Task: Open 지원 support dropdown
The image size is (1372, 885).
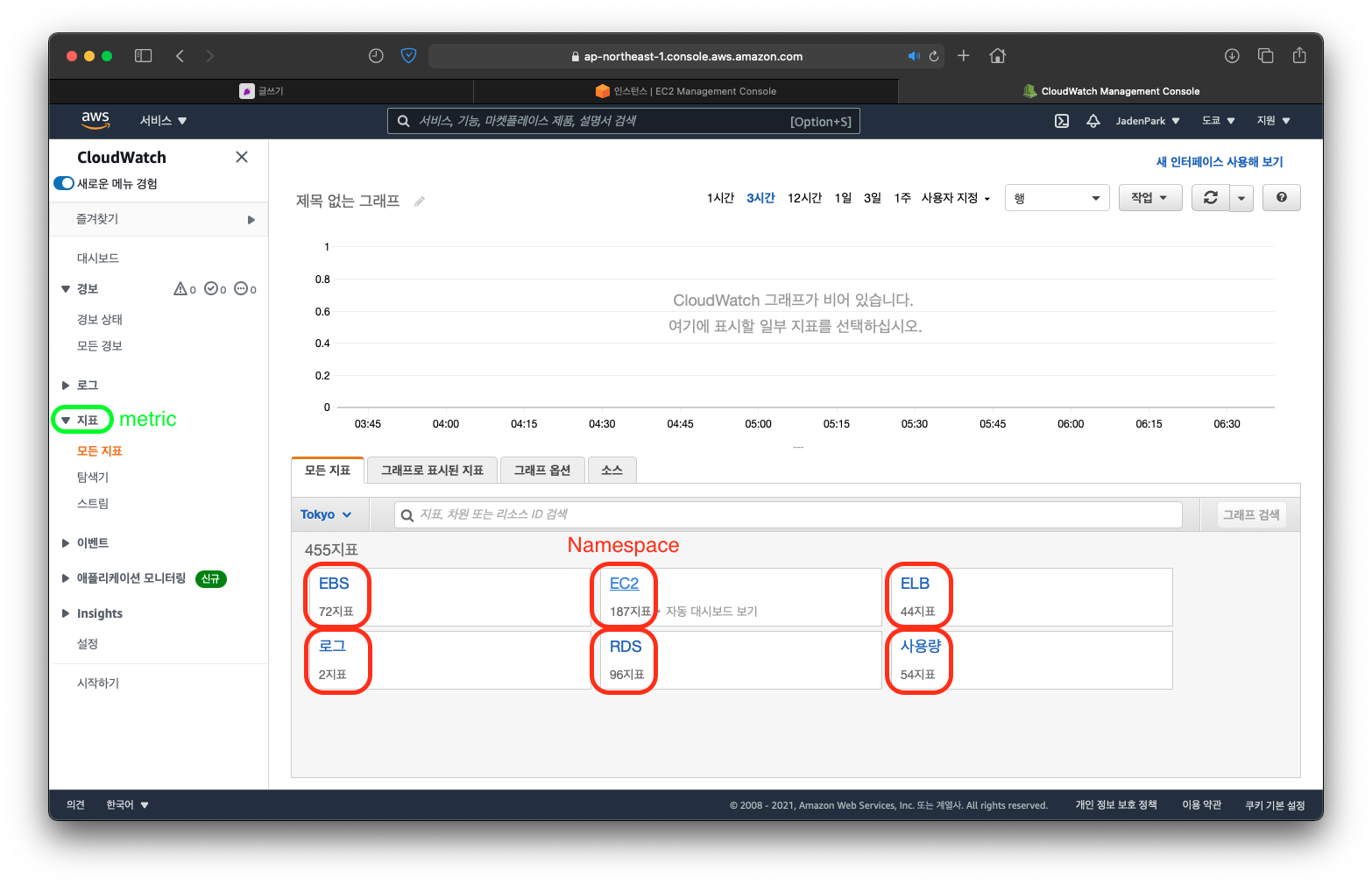Action: (x=1274, y=121)
